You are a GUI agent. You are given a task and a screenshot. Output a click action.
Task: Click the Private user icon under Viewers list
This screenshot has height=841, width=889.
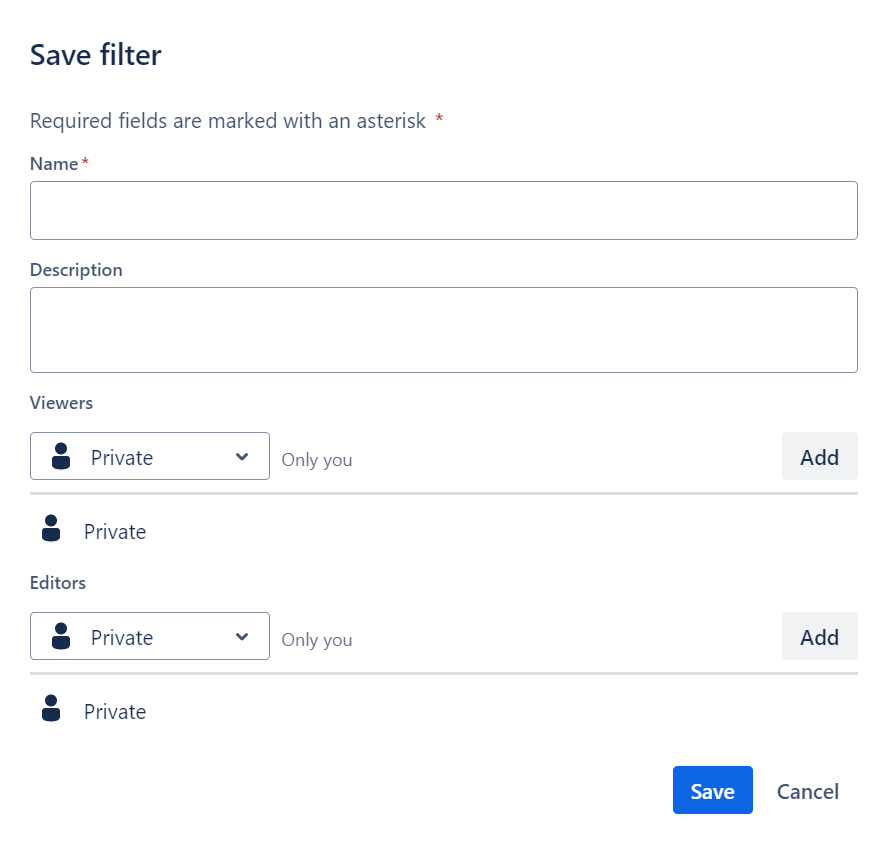pos(52,529)
